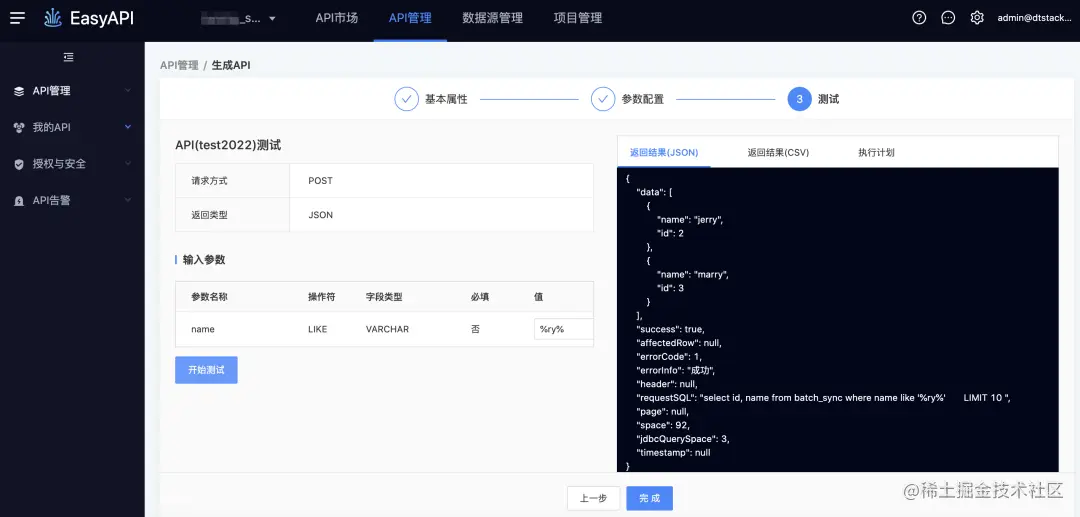The image size is (1080, 517).
Task: Switch to 执行计划 tab
Action: click(x=876, y=153)
